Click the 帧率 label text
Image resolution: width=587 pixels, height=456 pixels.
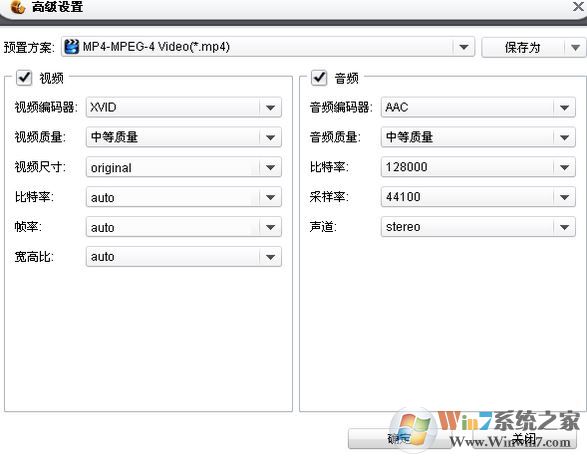pyautogui.click(x=28, y=227)
